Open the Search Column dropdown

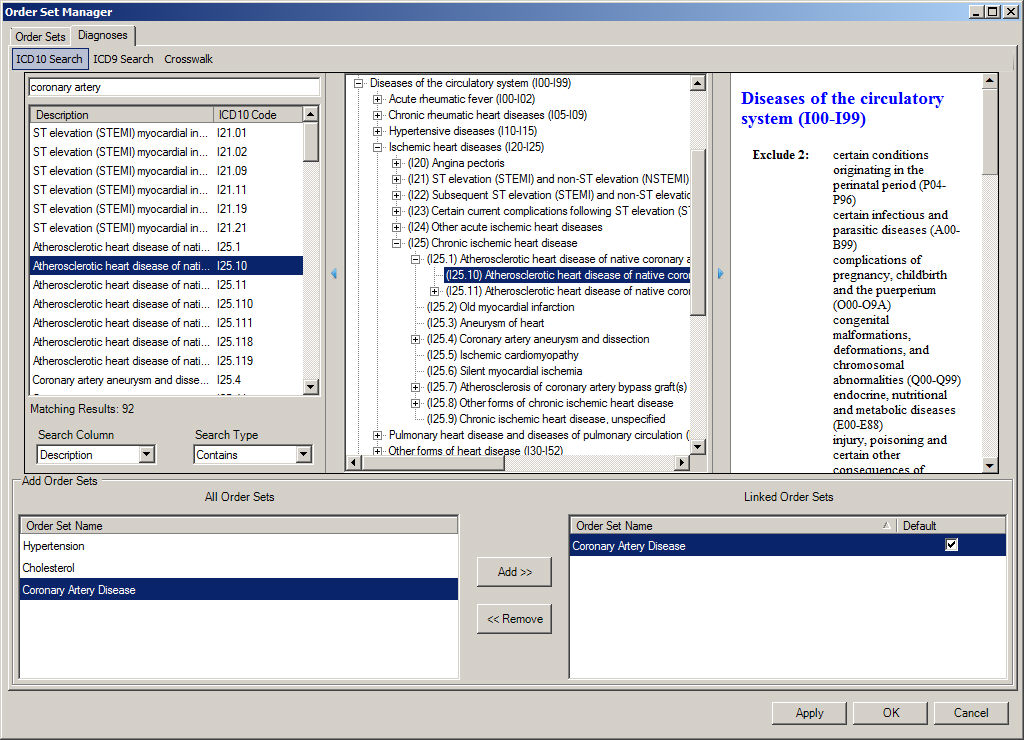point(147,455)
